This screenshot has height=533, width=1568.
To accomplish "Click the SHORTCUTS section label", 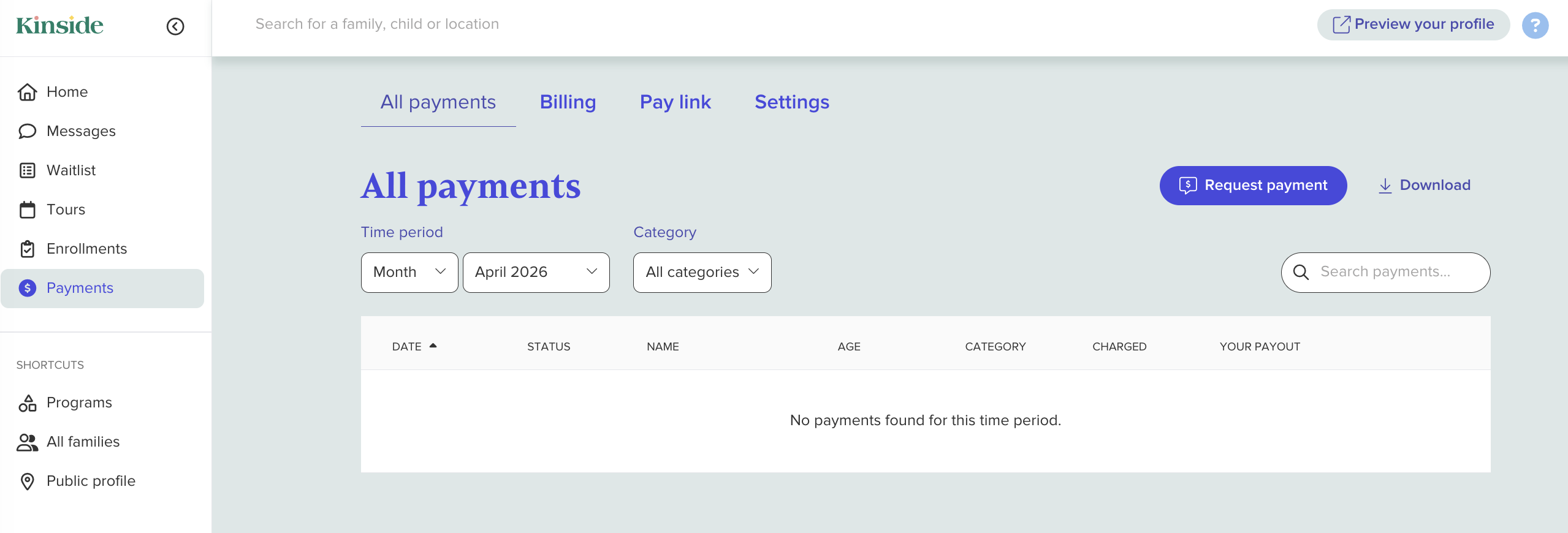I will point(50,365).
